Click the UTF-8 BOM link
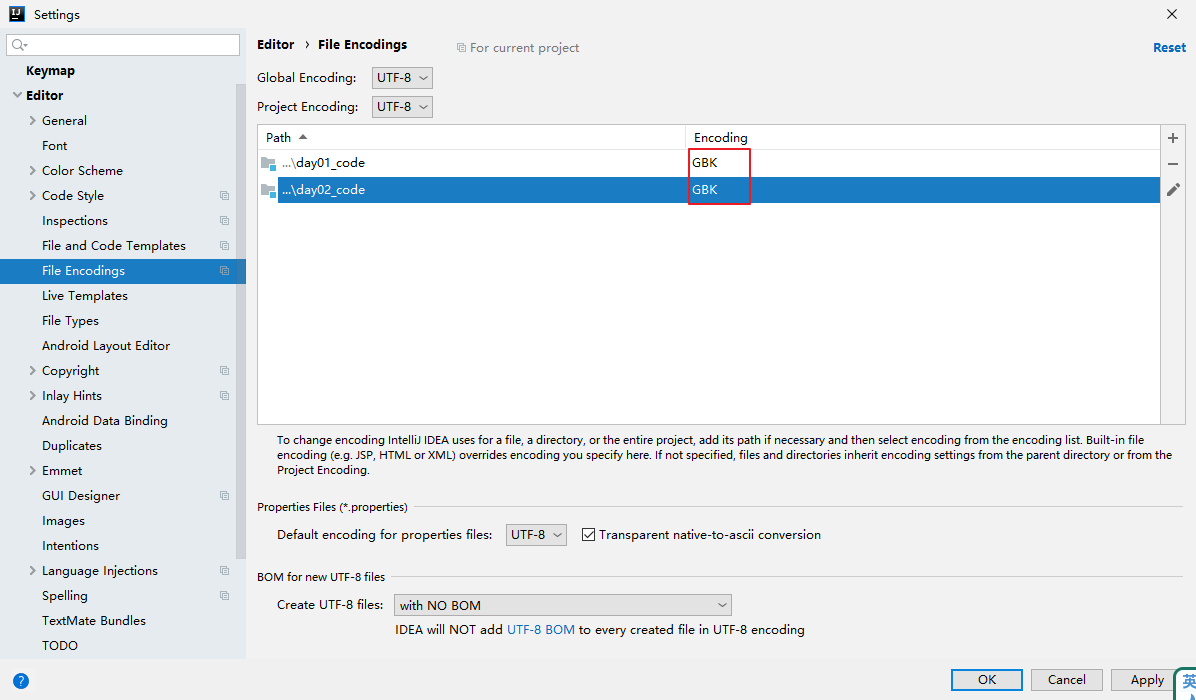The height and width of the screenshot is (700, 1196). pyautogui.click(x=540, y=630)
